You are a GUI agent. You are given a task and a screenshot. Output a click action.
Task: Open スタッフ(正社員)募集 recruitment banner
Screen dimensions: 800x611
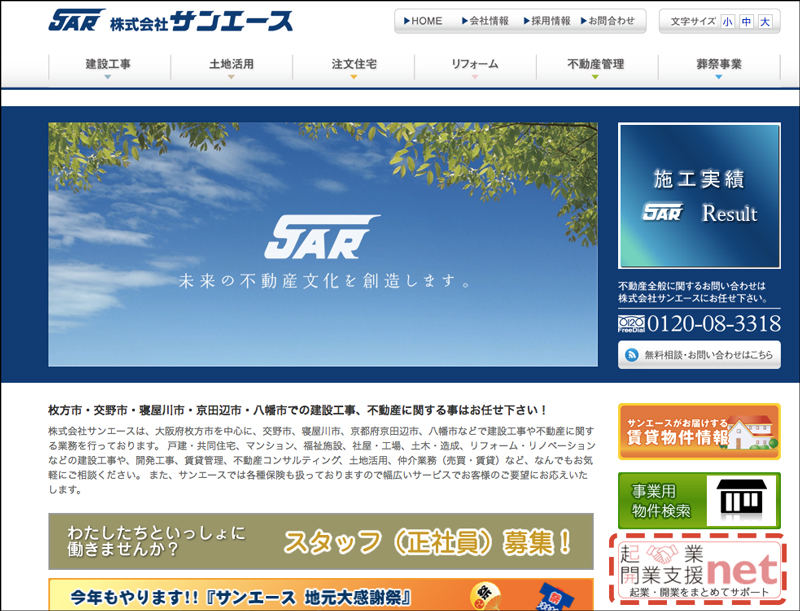click(320, 541)
